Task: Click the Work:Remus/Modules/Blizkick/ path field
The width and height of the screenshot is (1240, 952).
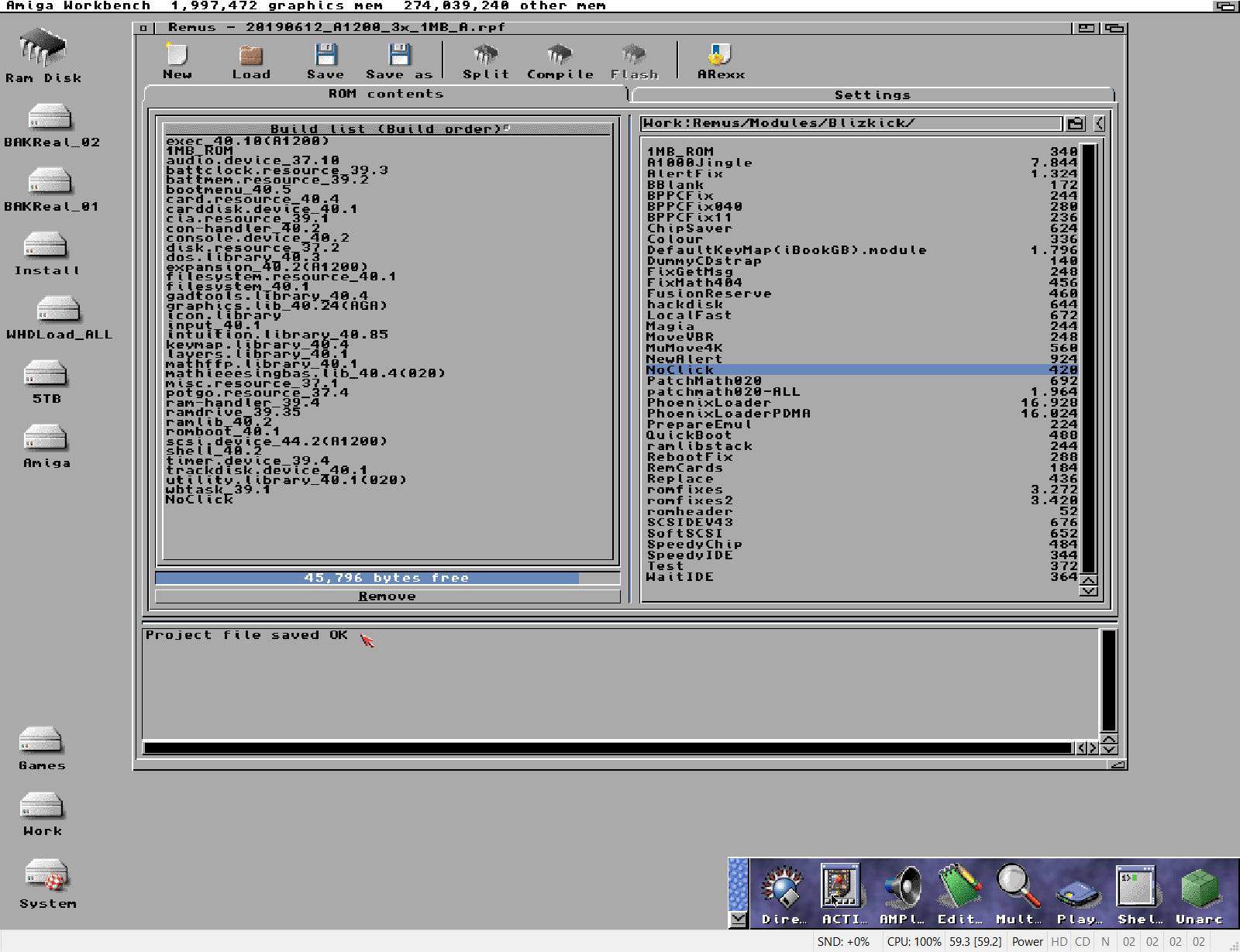Action: coord(851,123)
